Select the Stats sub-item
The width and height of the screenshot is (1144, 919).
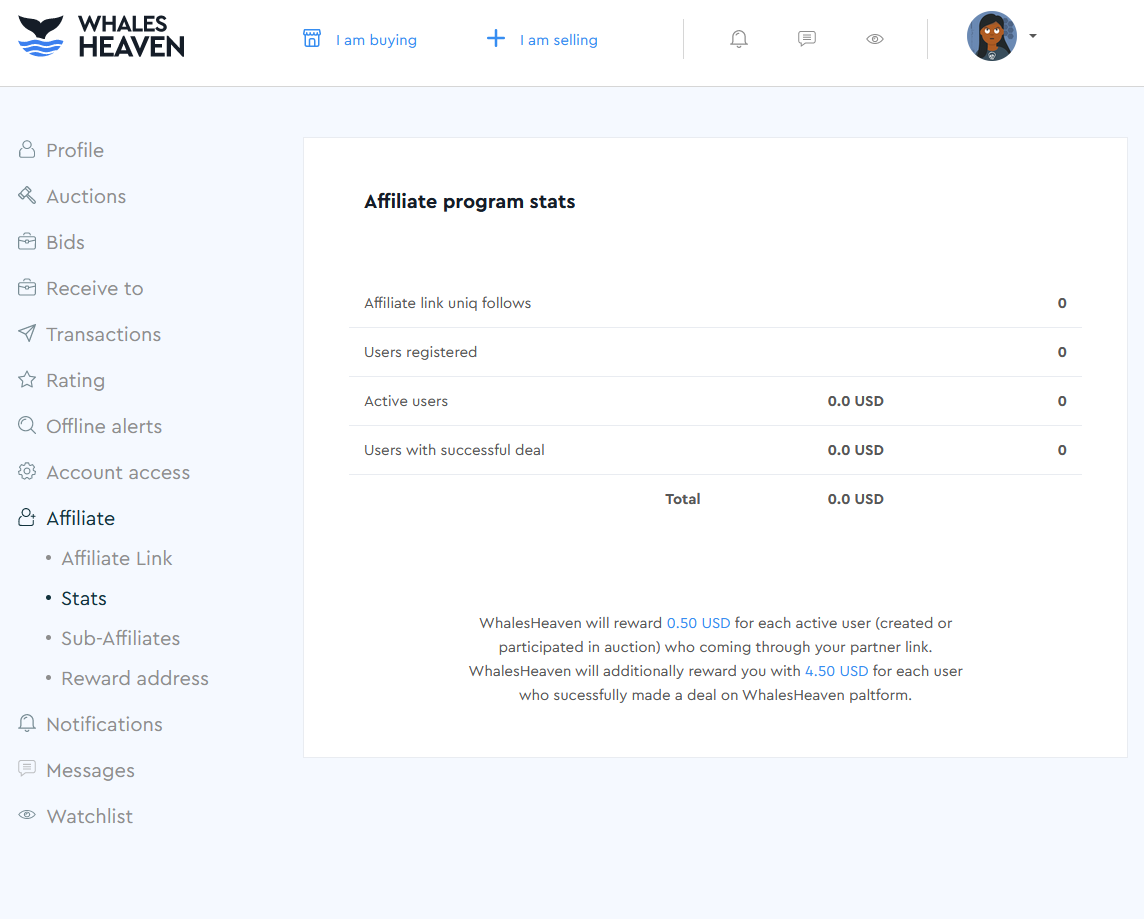click(84, 599)
